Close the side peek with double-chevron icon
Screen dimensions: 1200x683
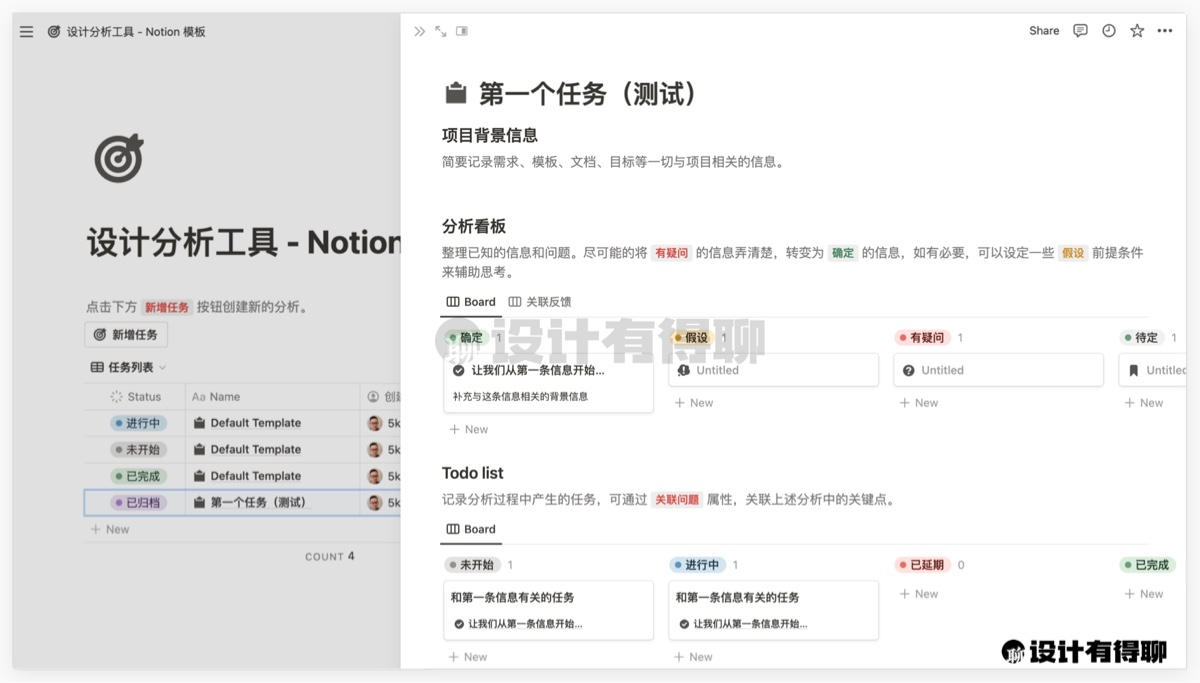click(x=420, y=31)
